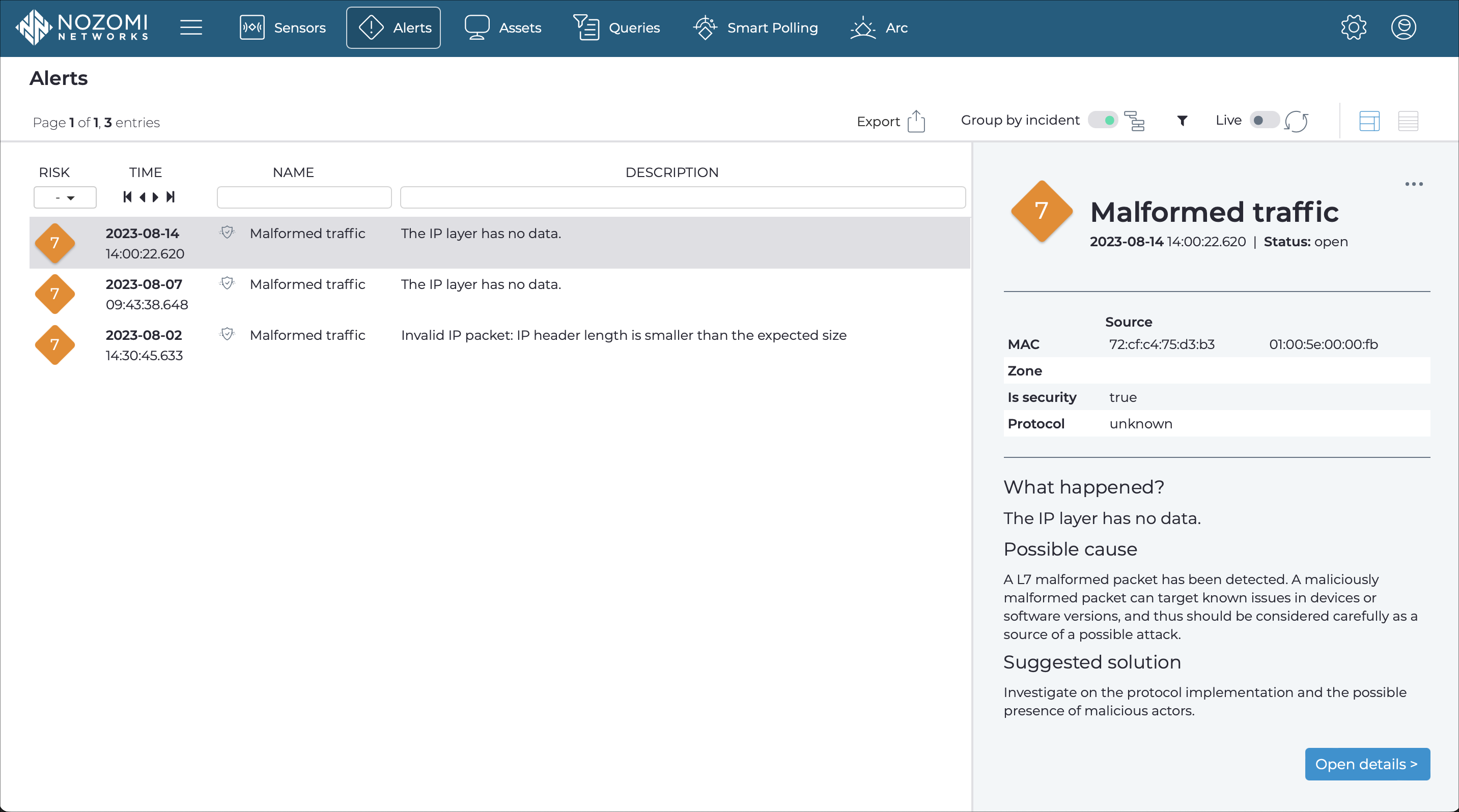Click the export share icon
1459x812 pixels.
916,121
